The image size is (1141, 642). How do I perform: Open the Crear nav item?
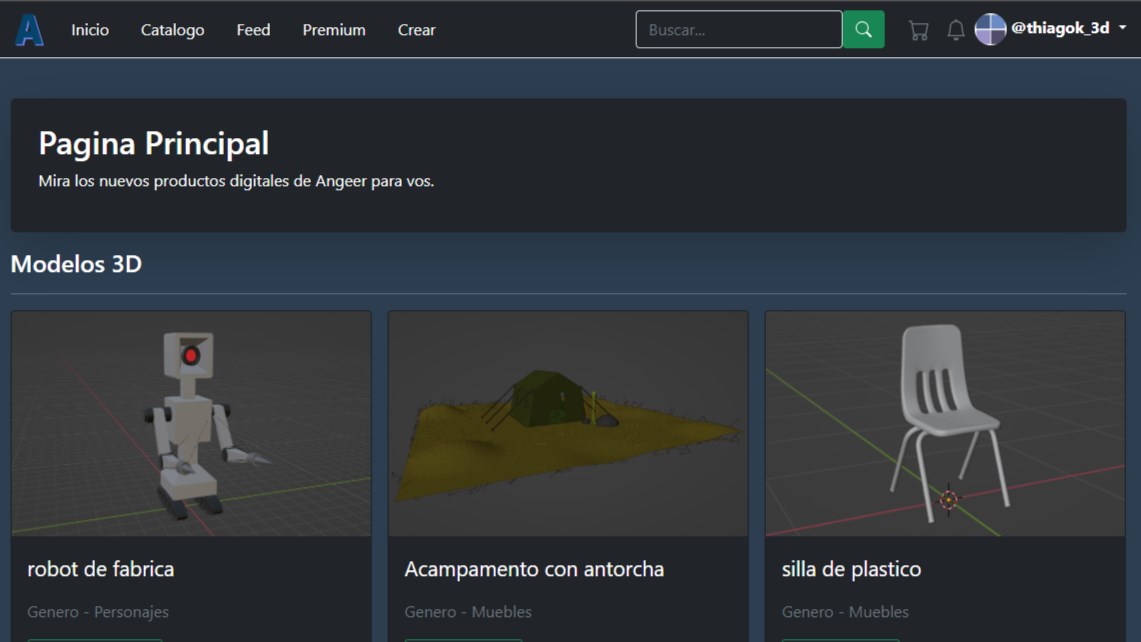[417, 30]
